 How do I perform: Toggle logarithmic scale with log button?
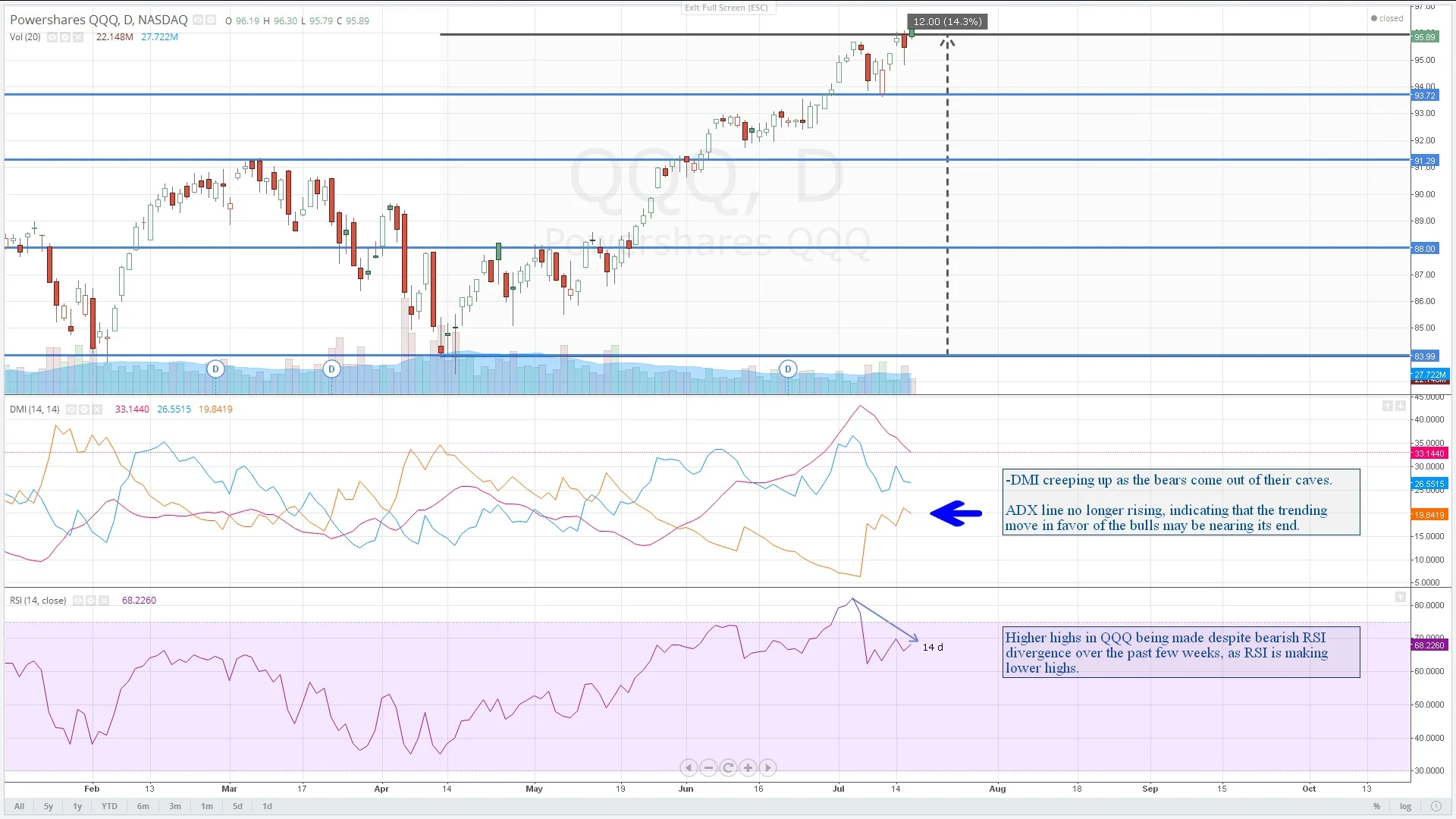(x=1405, y=807)
